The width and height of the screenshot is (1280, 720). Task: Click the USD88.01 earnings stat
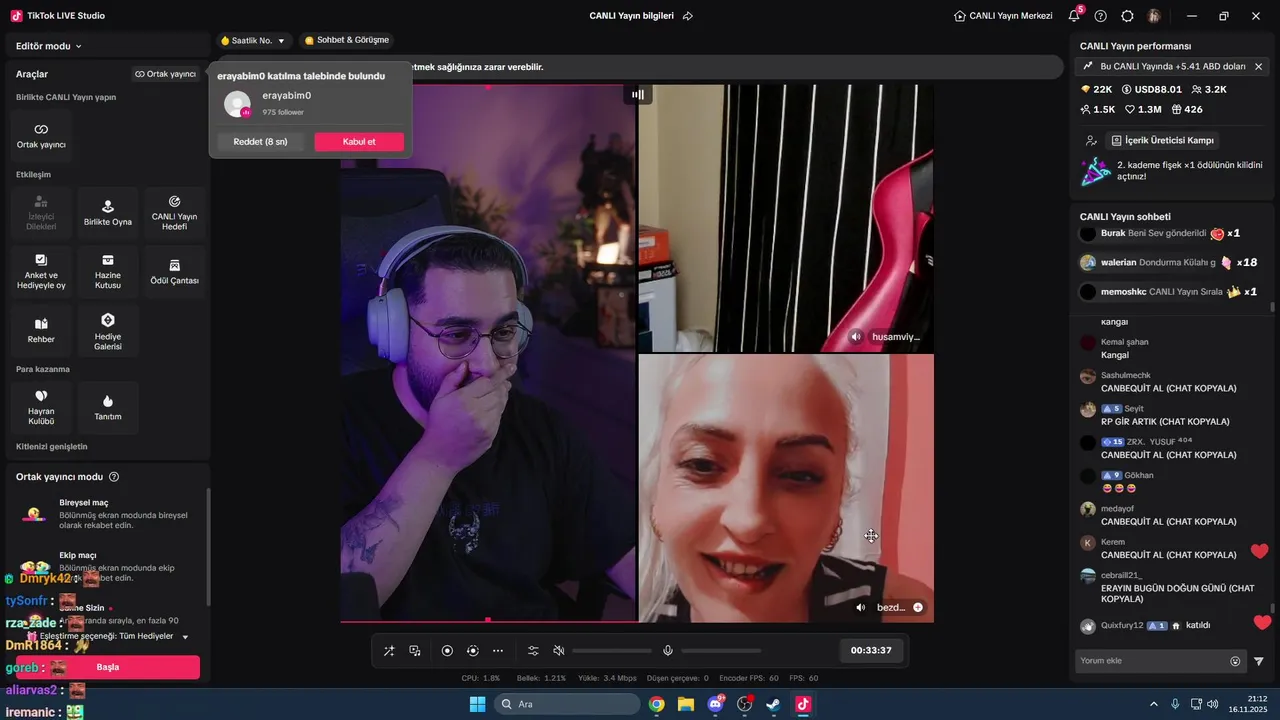(x=1151, y=89)
